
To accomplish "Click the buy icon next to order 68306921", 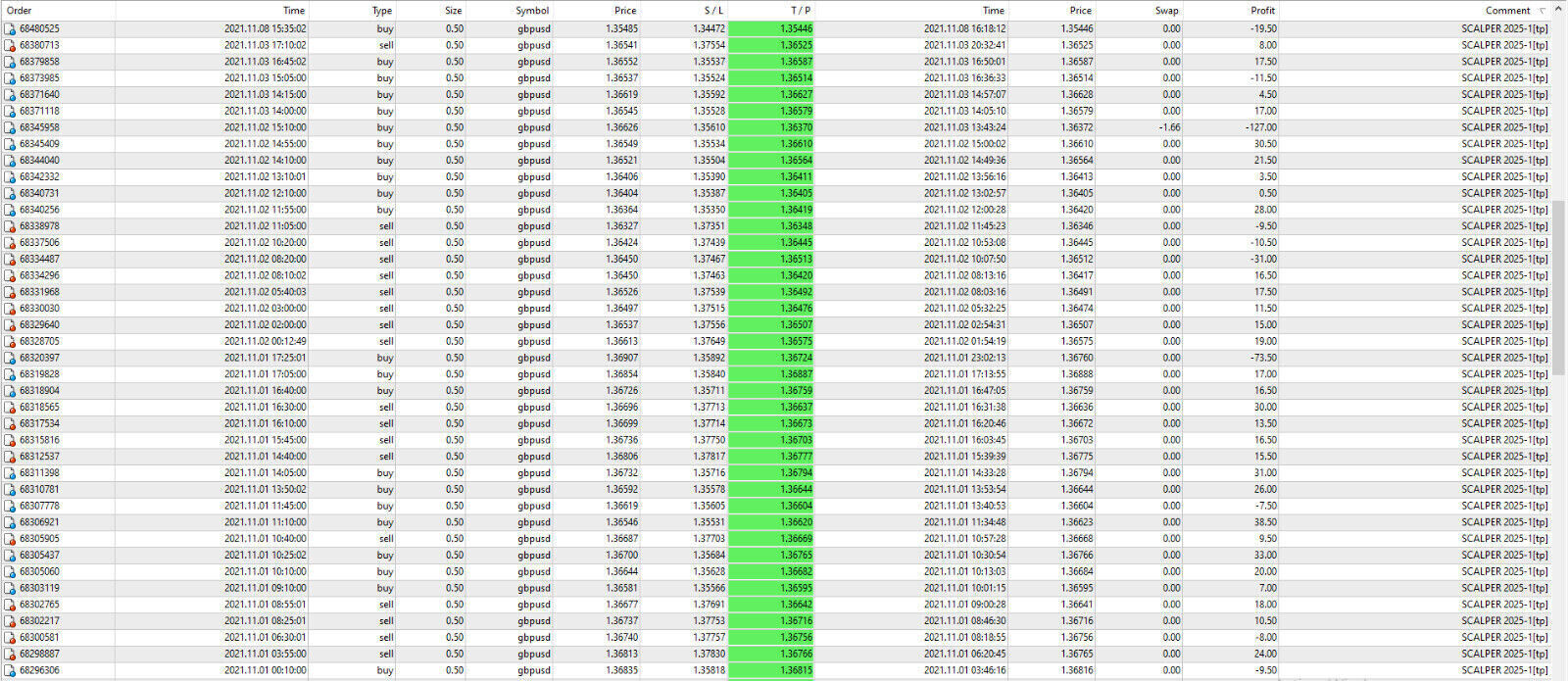I will click(10, 523).
